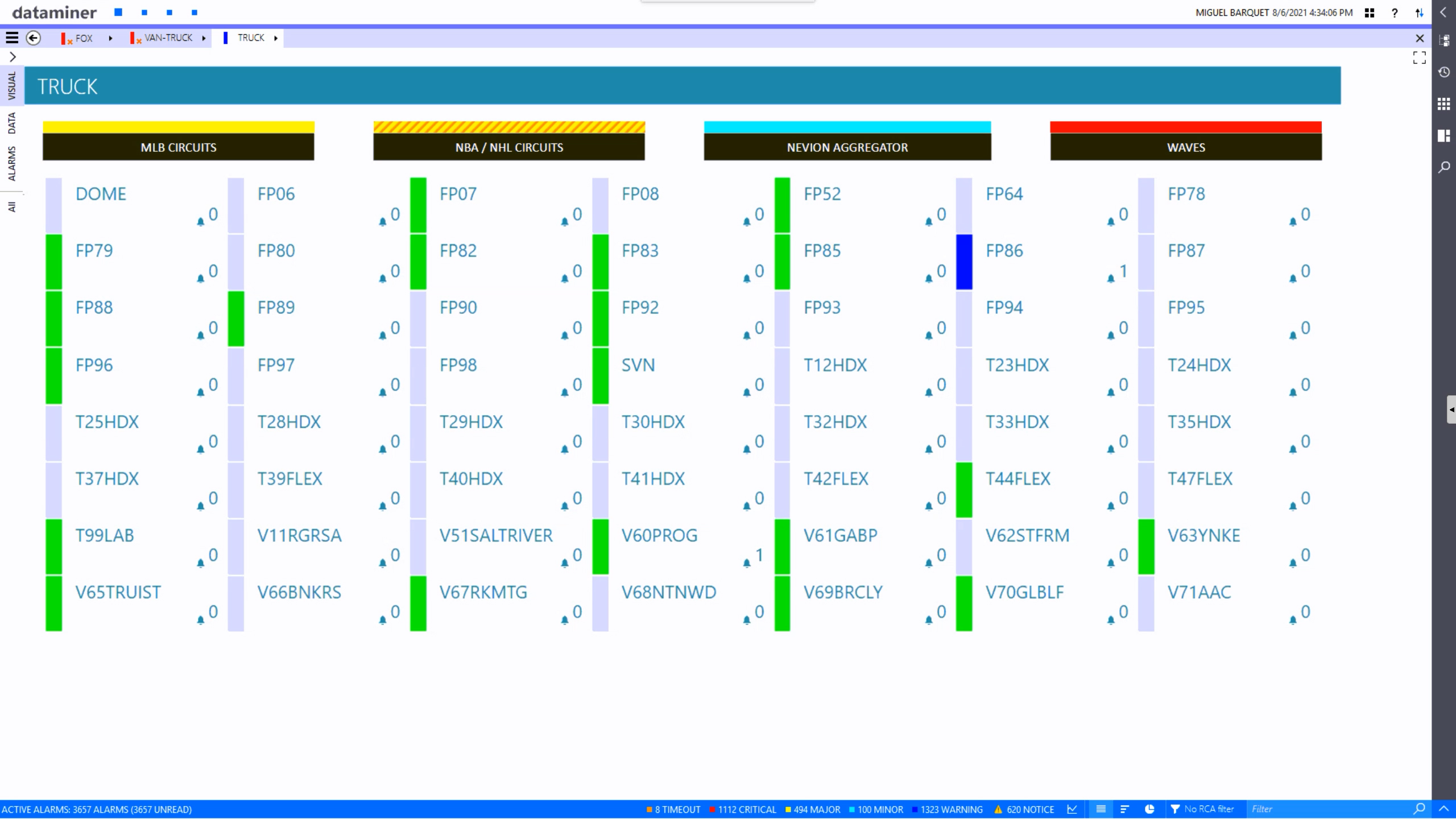Click the blue status bar of FP86
Viewport: 1456px width, 819px height.
[964, 262]
